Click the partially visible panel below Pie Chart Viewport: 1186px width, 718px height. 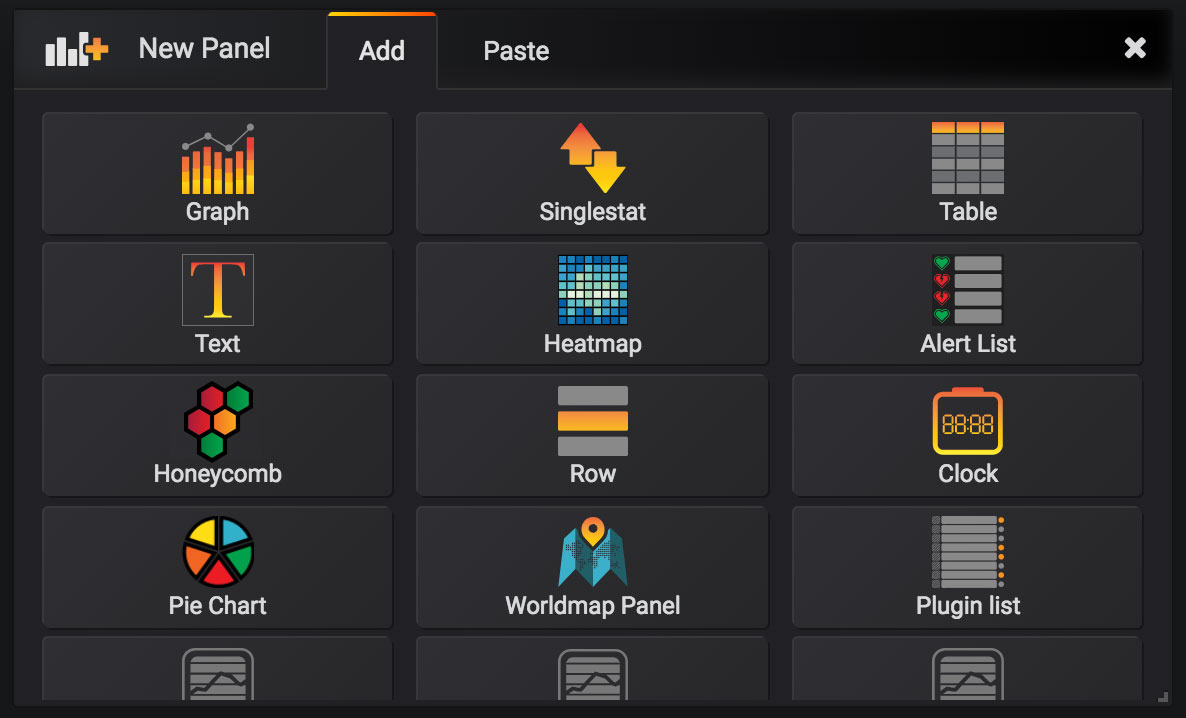coord(216,670)
